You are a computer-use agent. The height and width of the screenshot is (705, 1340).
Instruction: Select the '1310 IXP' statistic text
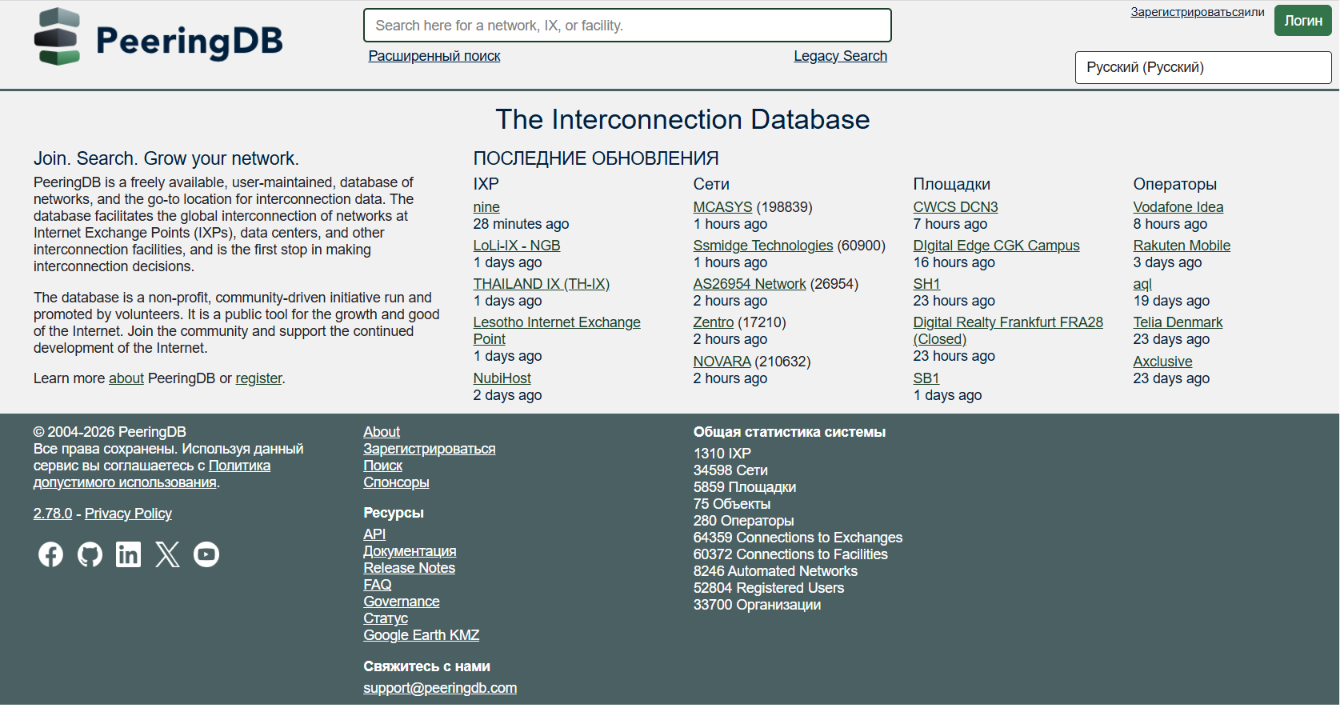pos(722,453)
